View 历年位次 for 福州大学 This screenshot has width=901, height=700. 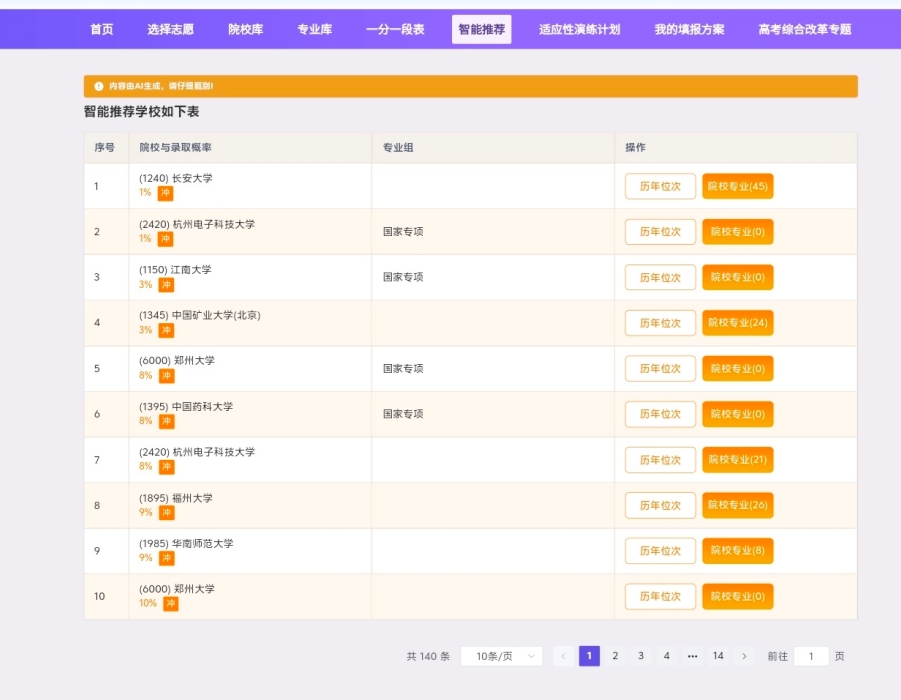click(660, 505)
